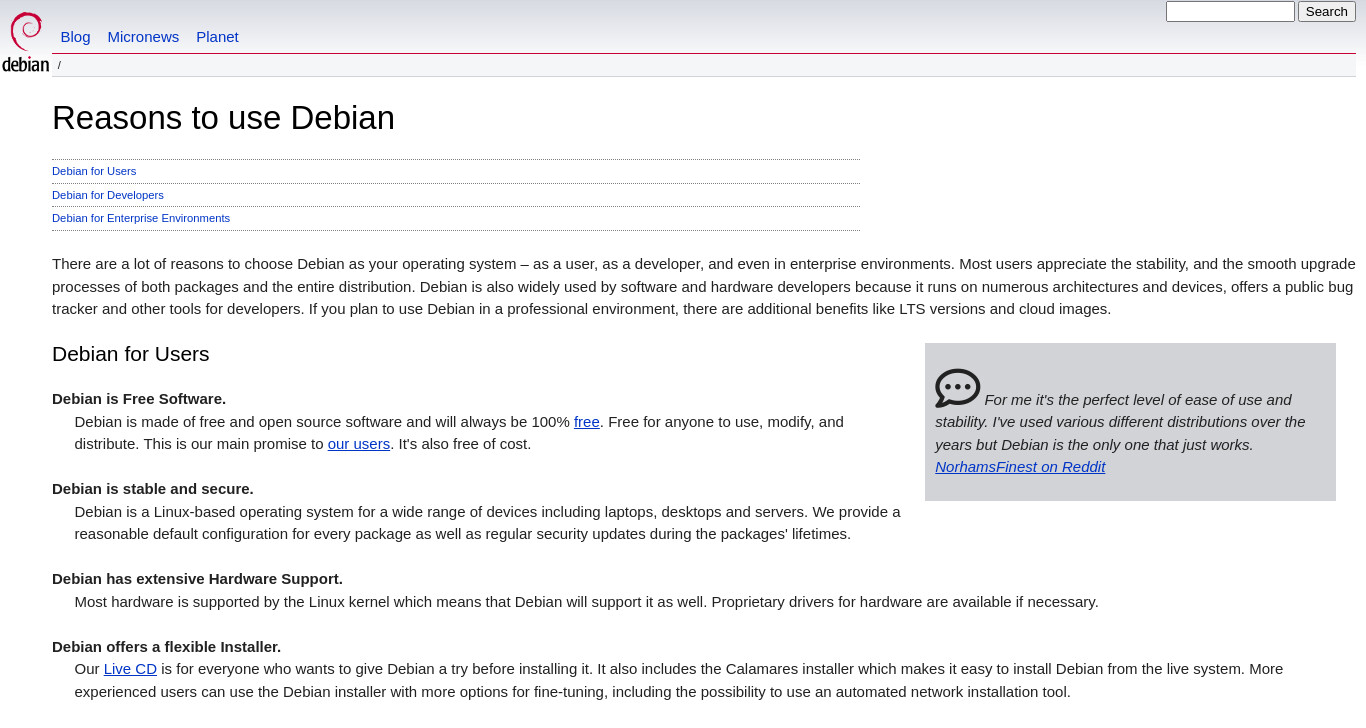This screenshot has width=1366, height=728.
Task: Jump to Debian for Developers section
Action: tap(108, 195)
